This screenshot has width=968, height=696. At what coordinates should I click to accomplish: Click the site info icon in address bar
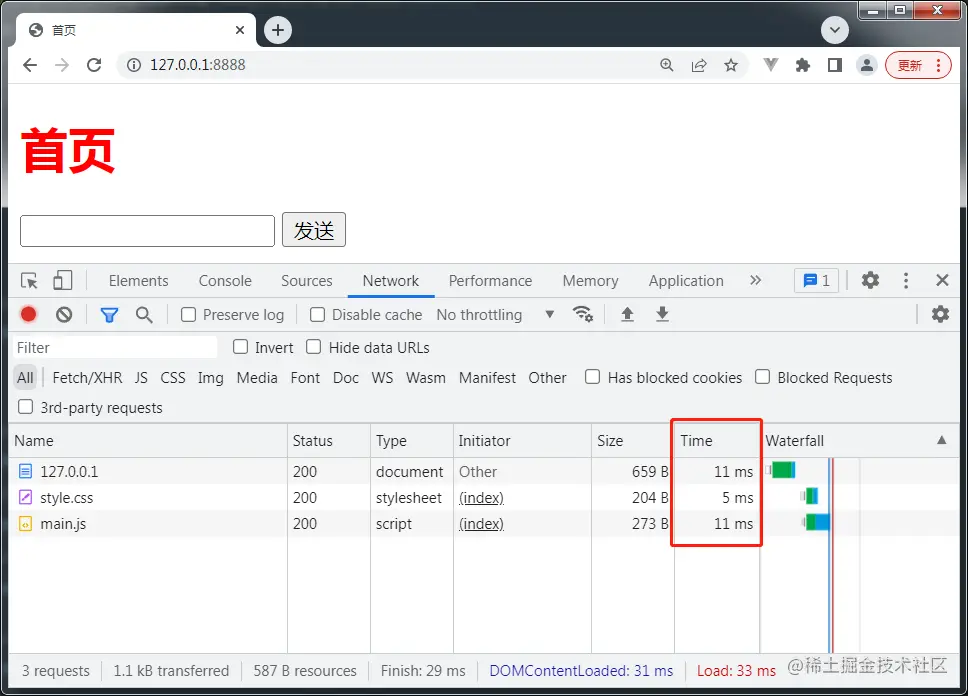[133, 65]
